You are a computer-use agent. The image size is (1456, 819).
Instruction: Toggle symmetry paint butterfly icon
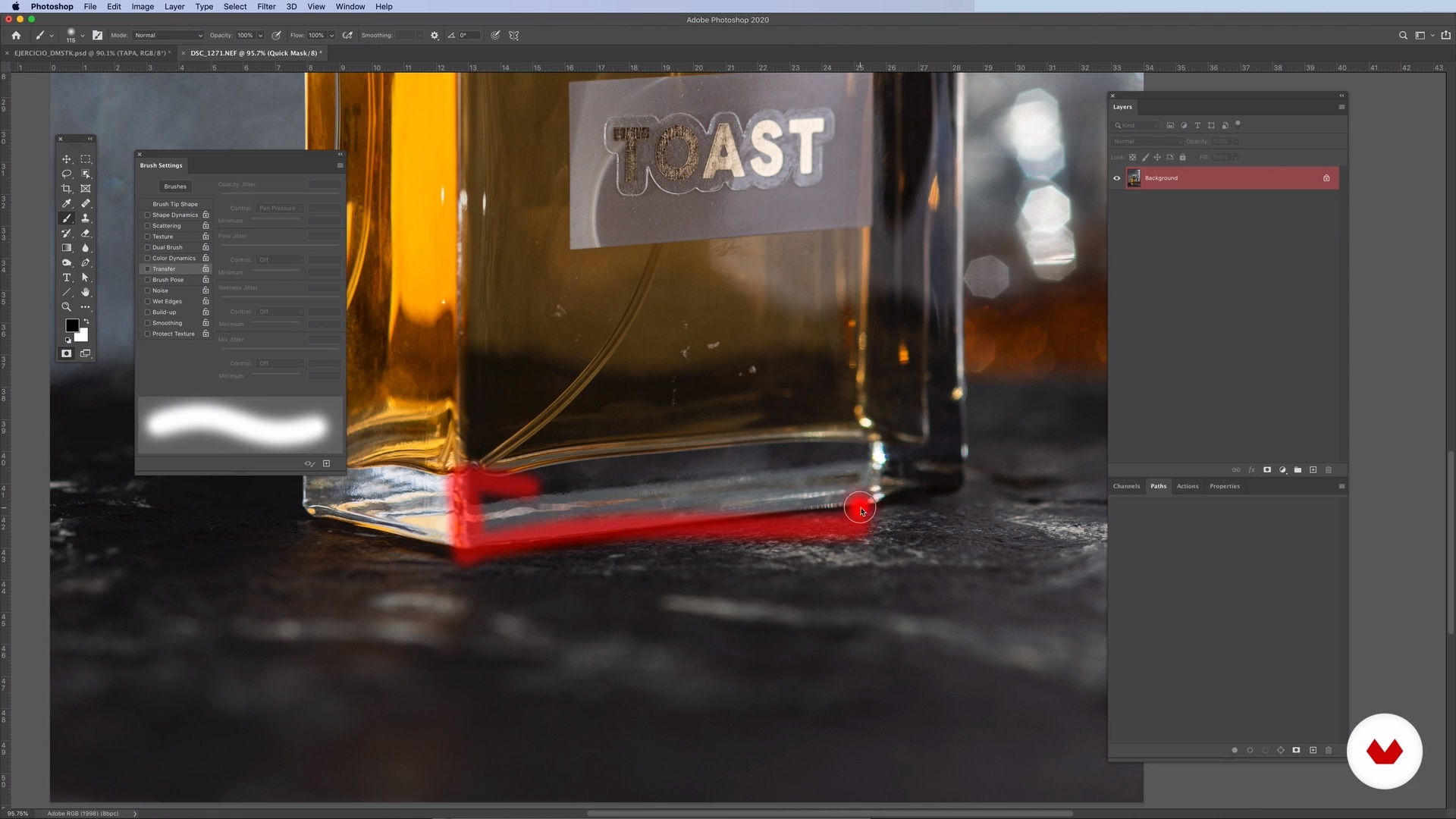[x=514, y=36]
